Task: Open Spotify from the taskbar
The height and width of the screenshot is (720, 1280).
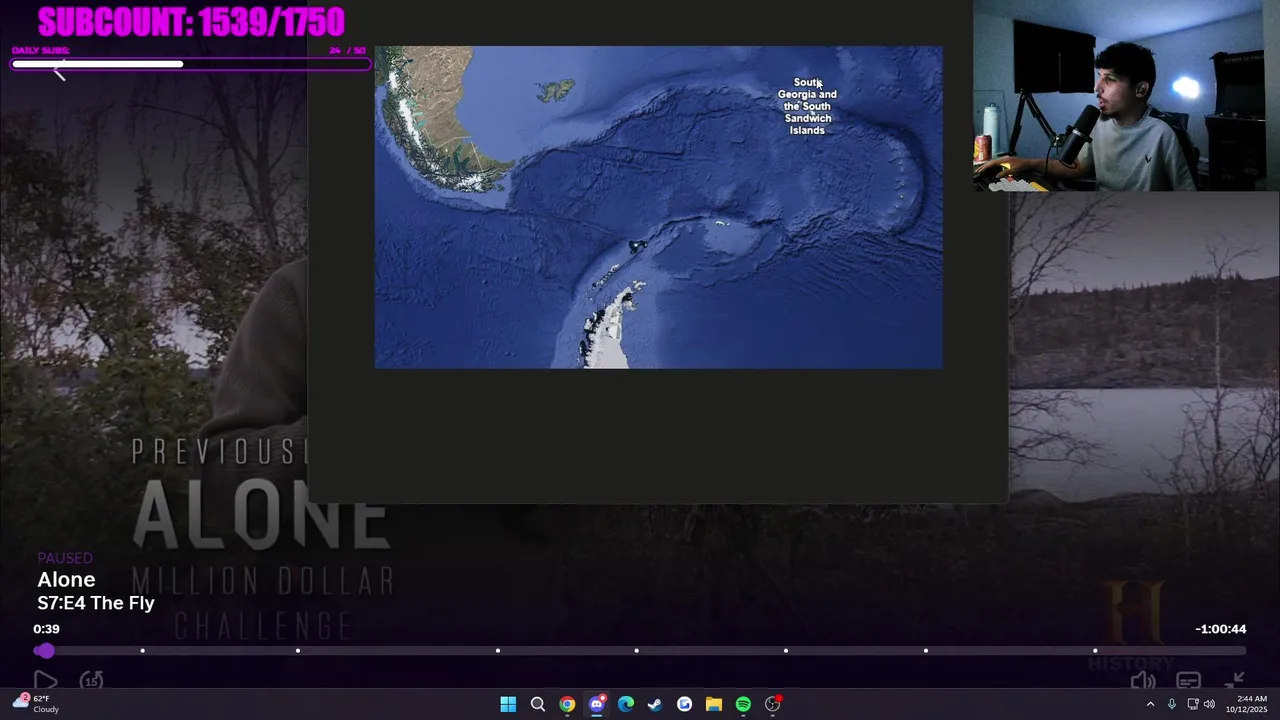Action: pyautogui.click(x=743, y=704)
